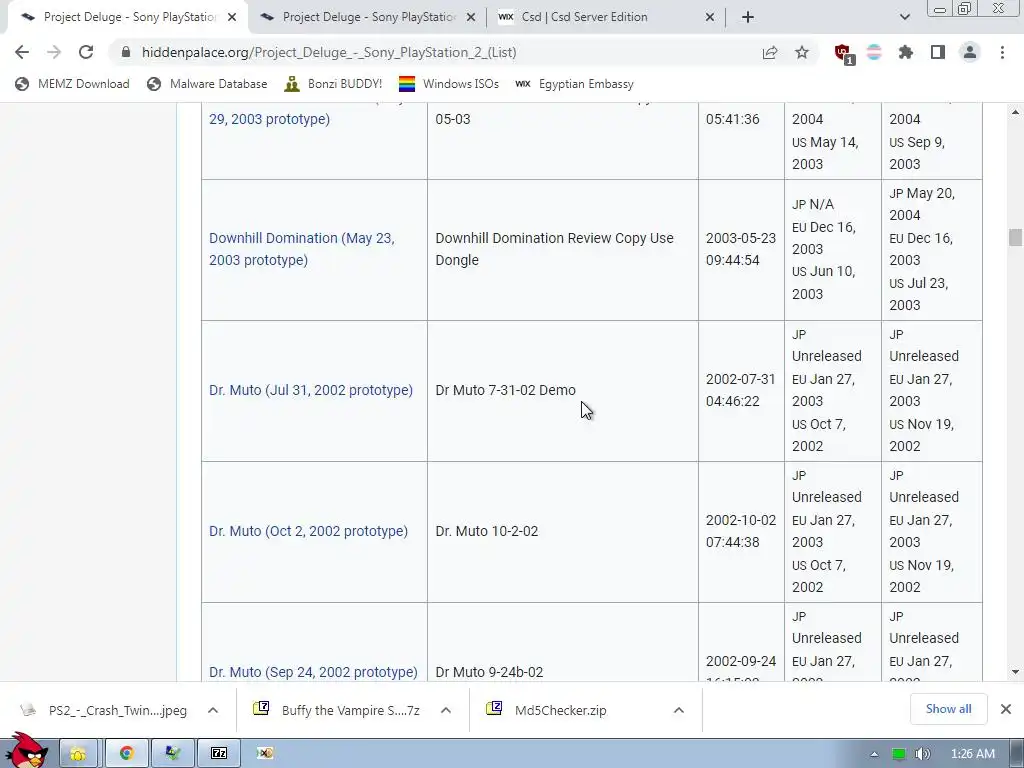Open the Windows ISOs bookmark

click(449, 84)
